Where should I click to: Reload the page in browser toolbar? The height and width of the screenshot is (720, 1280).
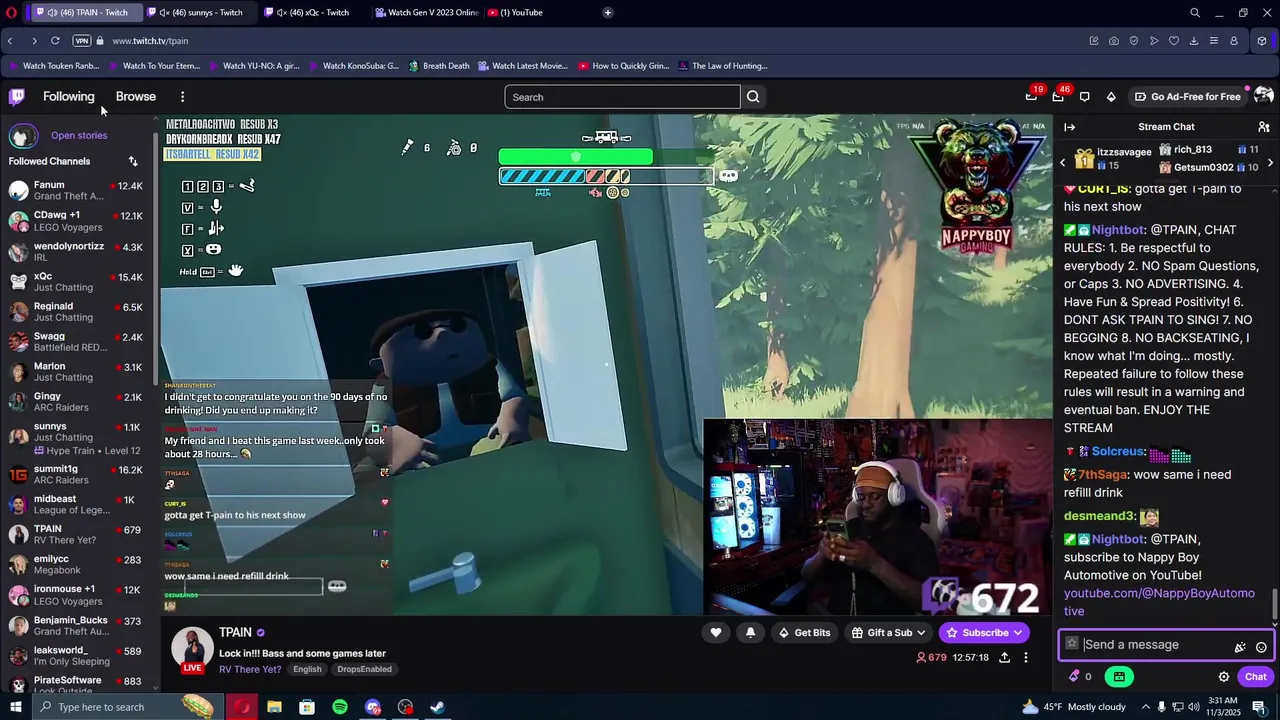click(x=55, y=41)
